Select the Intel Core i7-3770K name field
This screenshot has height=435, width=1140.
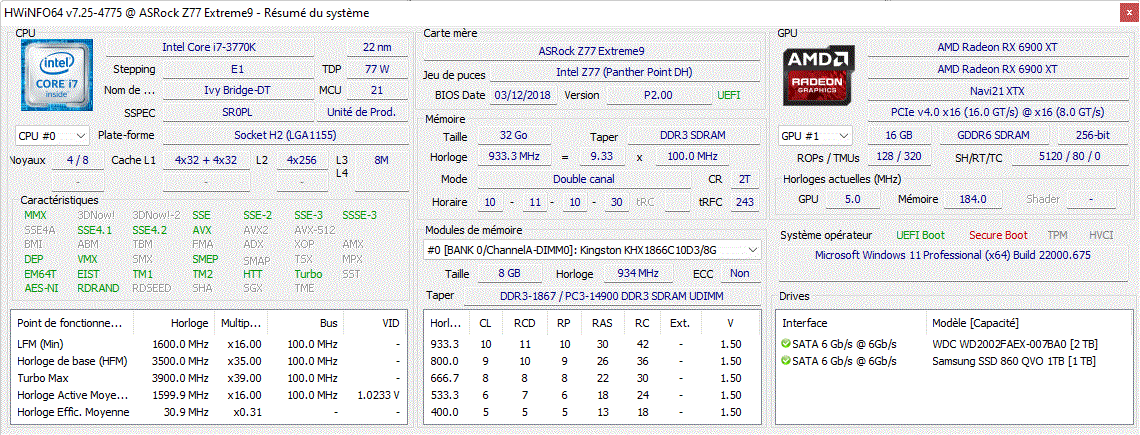point(209,47)
